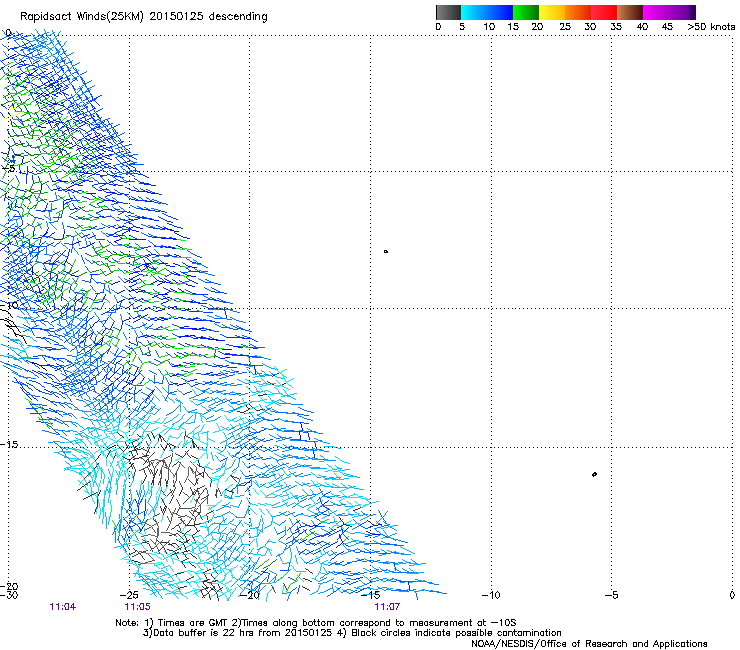Click the green 15-20 knots color band
The height and width of the screenshot is (650, 740).
pyautogui.click(x=526, y=12)
